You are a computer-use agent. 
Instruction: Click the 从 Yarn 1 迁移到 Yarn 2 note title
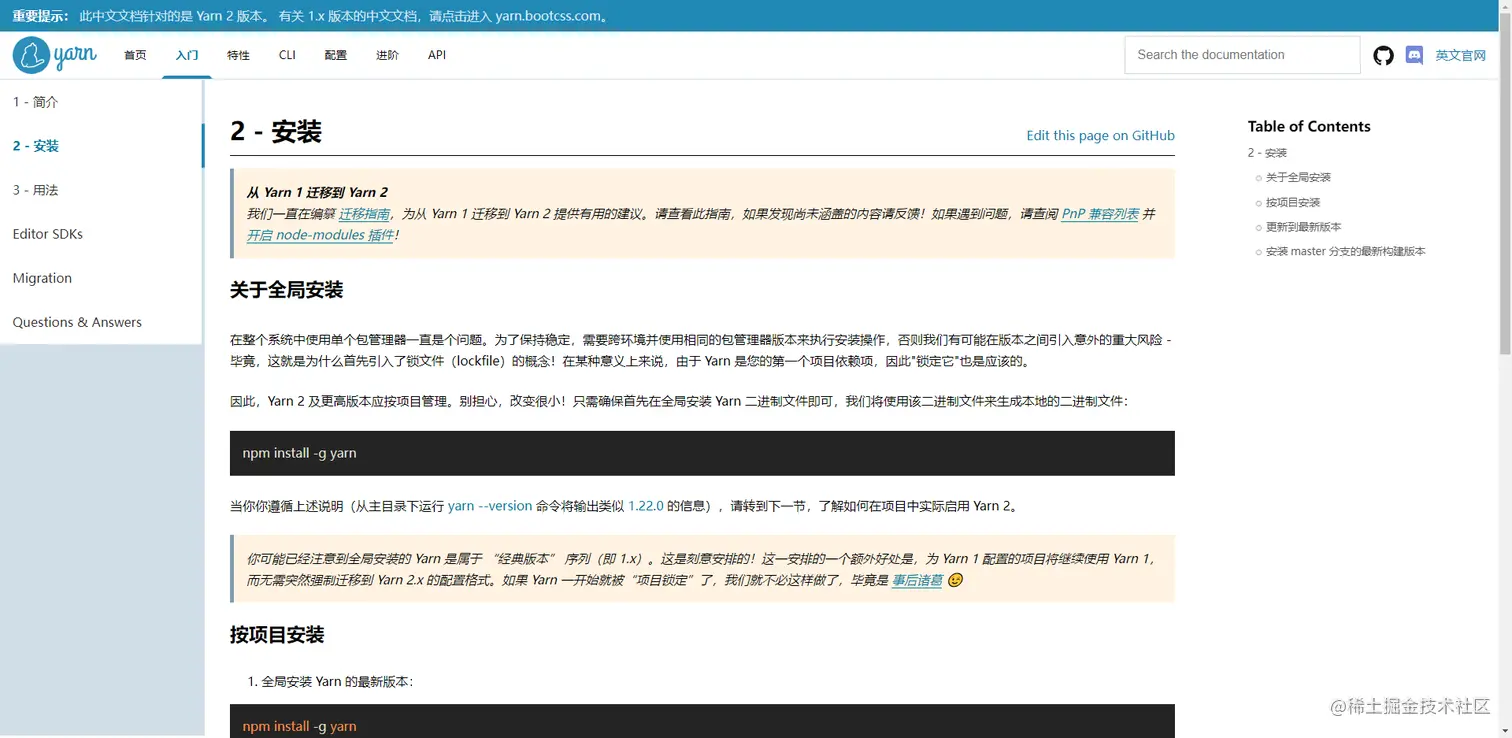317,192
